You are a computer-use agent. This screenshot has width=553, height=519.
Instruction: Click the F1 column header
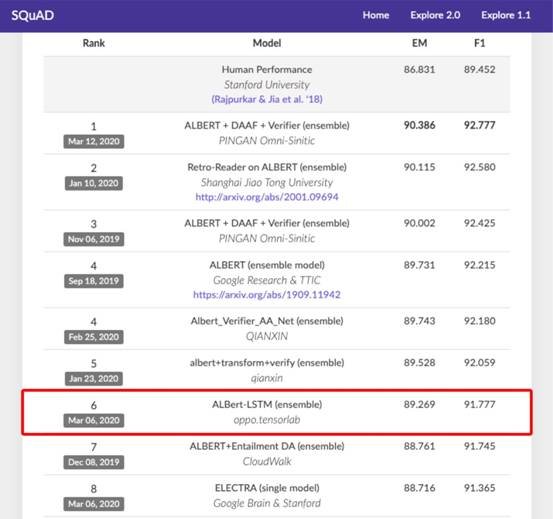tap(480, 43)
